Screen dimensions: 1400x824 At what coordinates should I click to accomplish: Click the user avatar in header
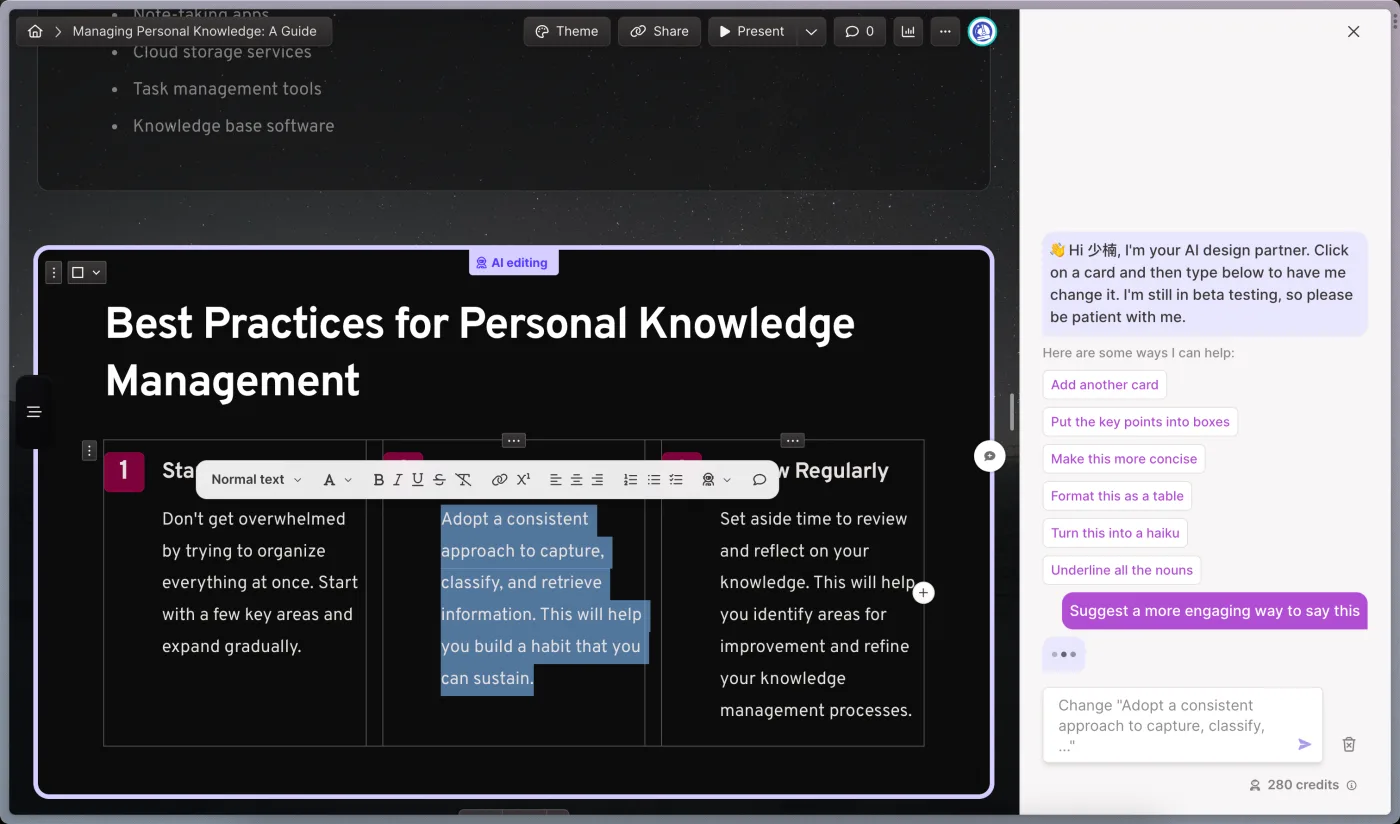click(982, 31)
